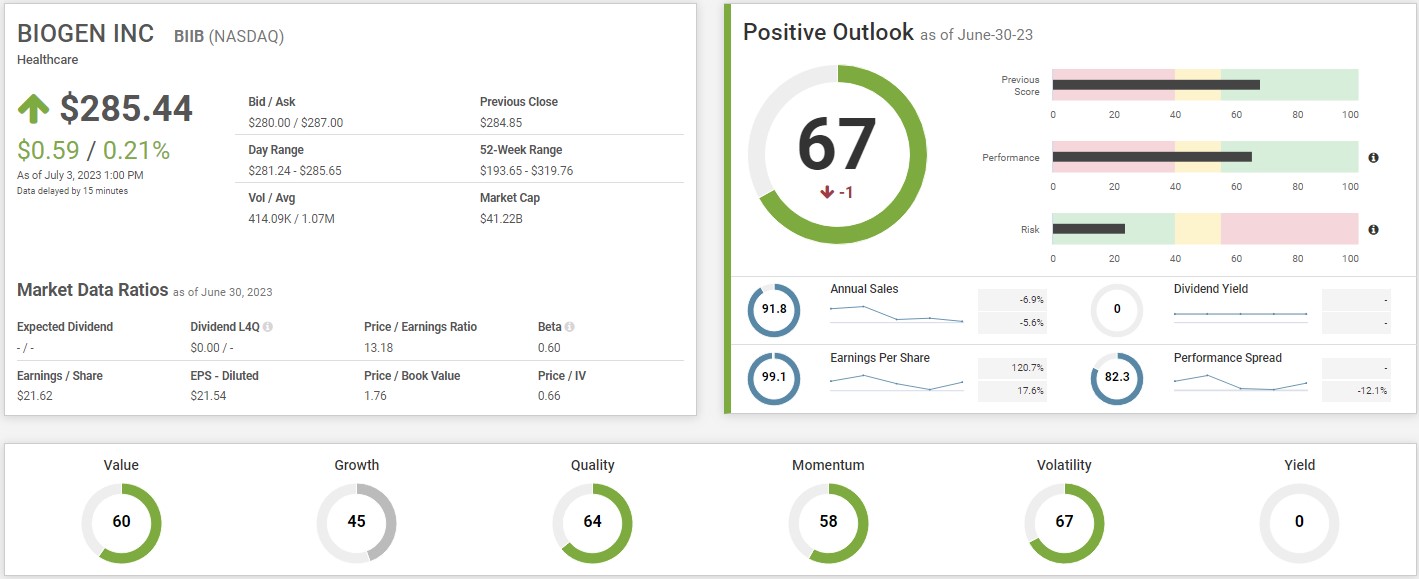Click the Day Range value $281.24 - $285.65

pyautogui.click(x=295, y=171)
